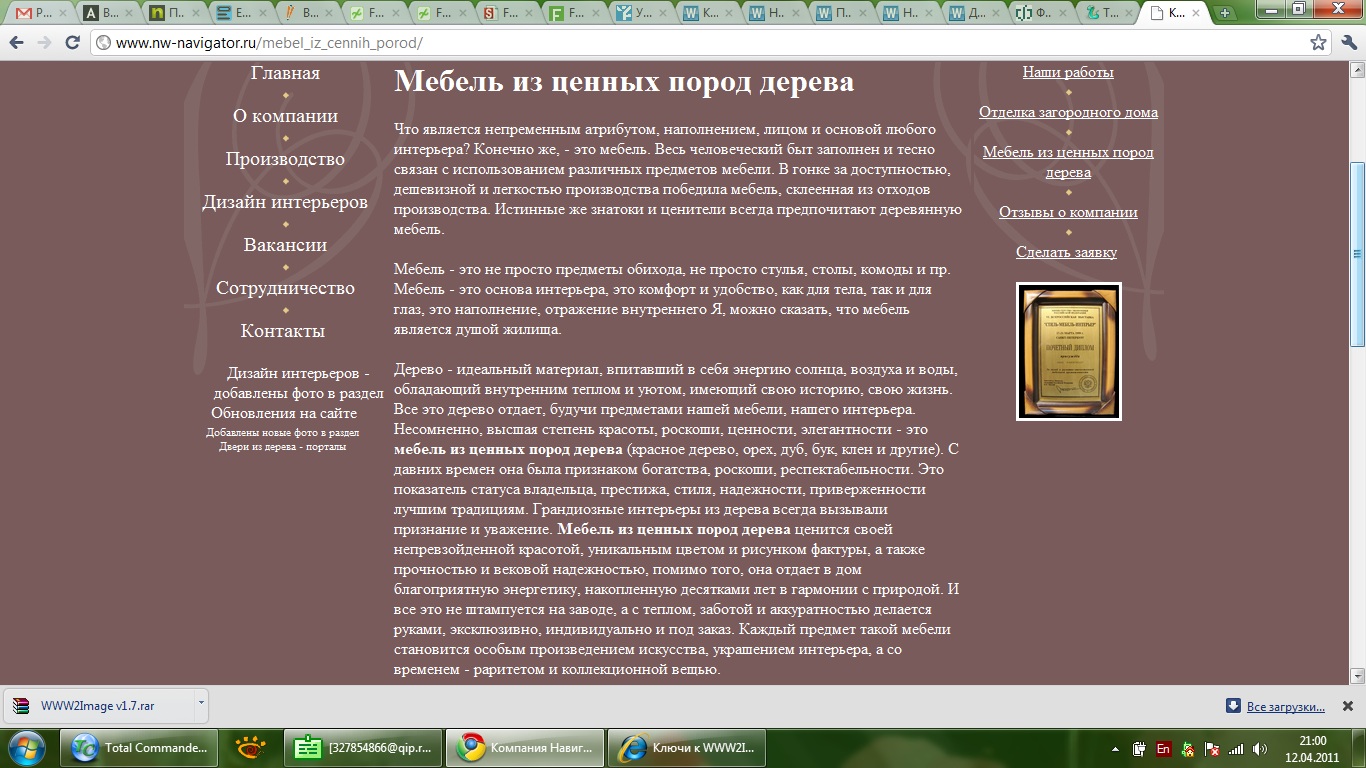Image resolution: width=1366 pixels, height=768 pixels.
Task: Minimize the Chrome window
Action: tap(1272, 9)
